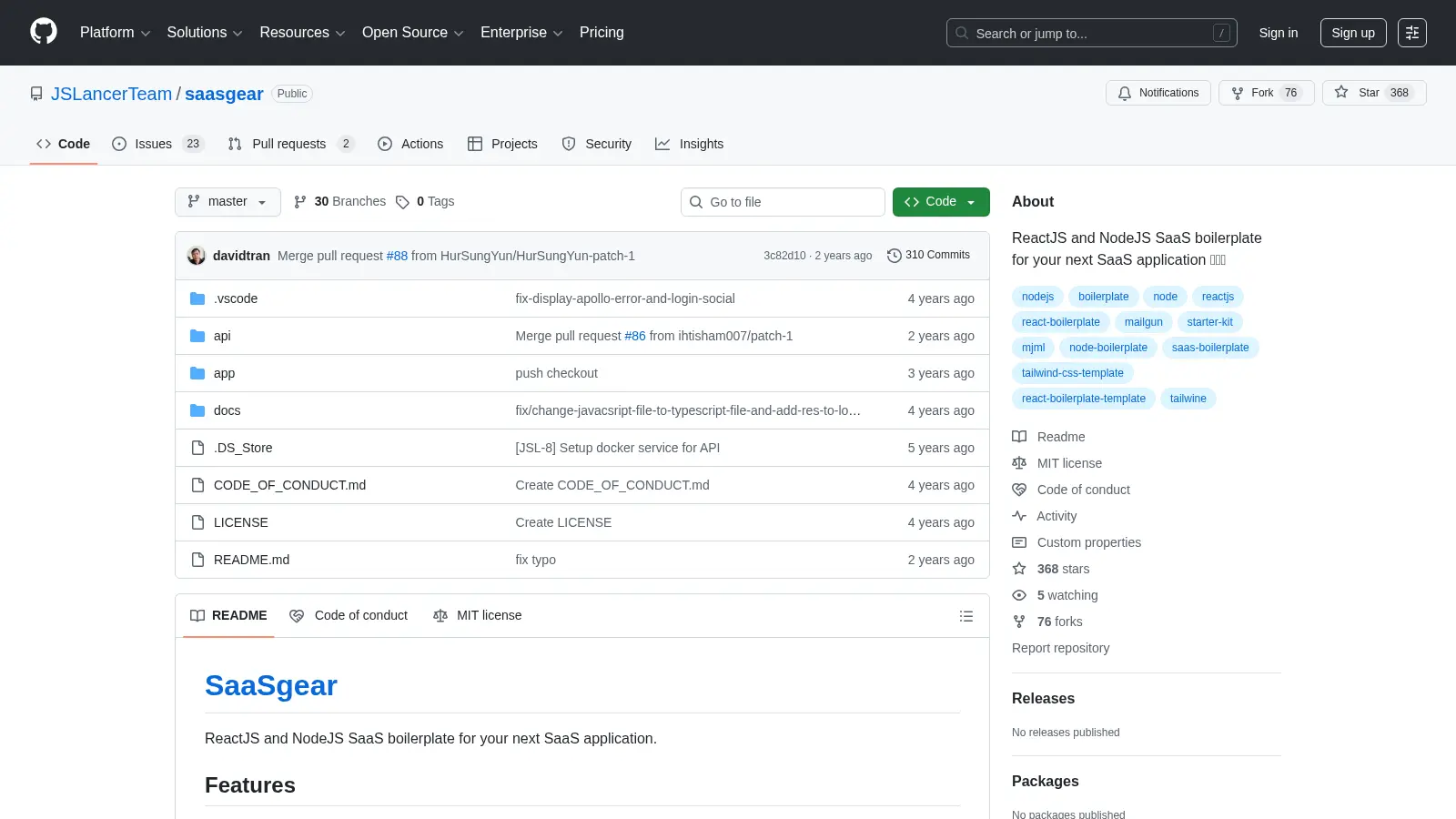The width and height of the screenshot is (1456, 819).
Task: Open davidtran's avatar image
Action: tap(197, 256)
